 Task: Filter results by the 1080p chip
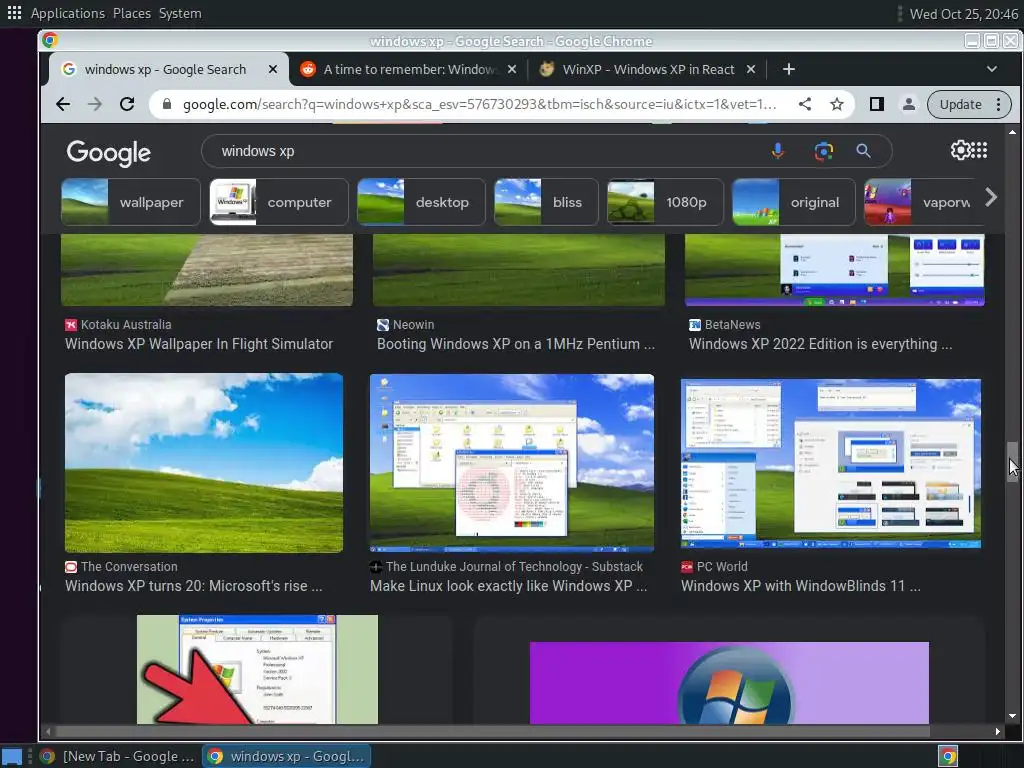(665, 202)
